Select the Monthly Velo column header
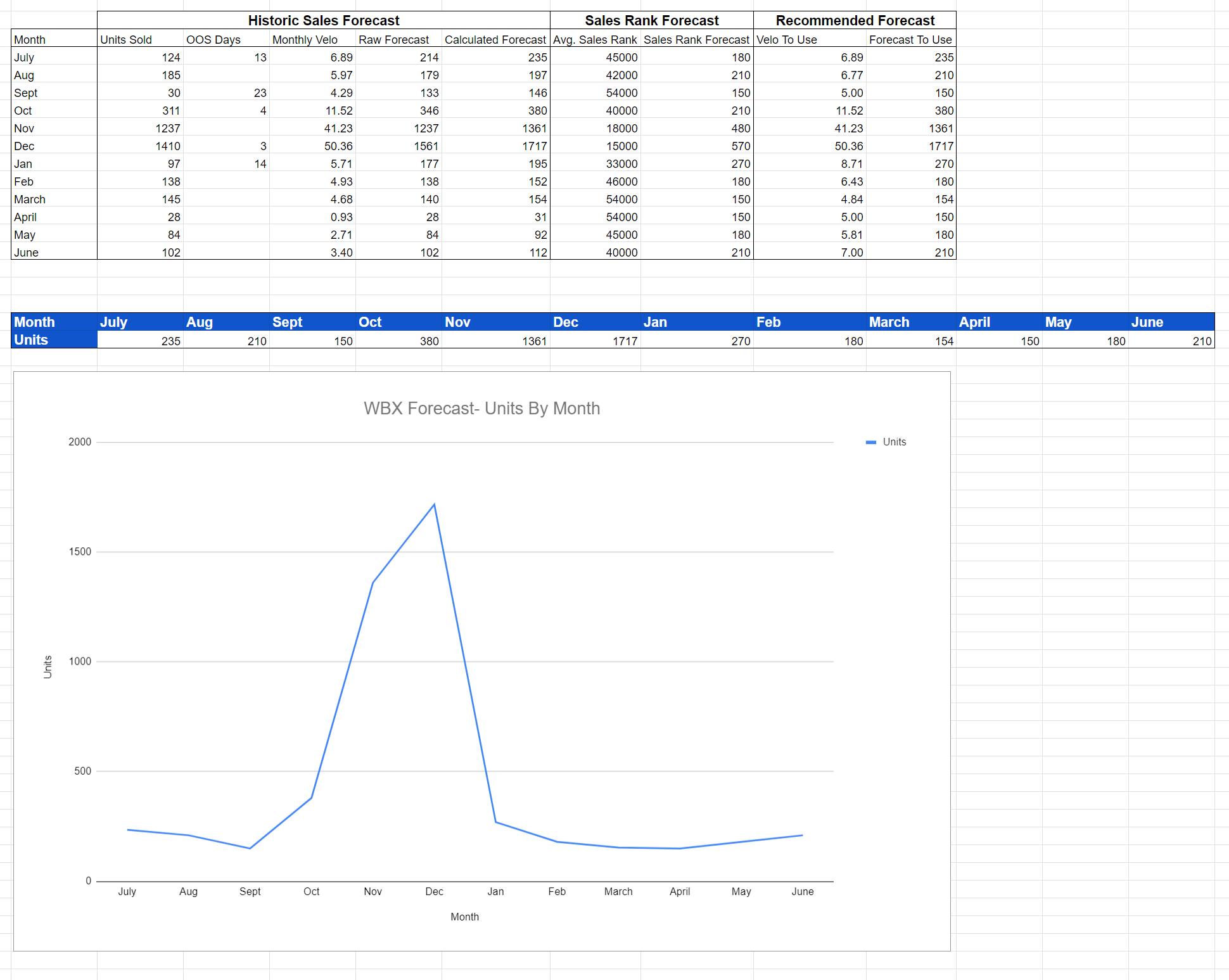1229x980 pixels. click(305, 39)
